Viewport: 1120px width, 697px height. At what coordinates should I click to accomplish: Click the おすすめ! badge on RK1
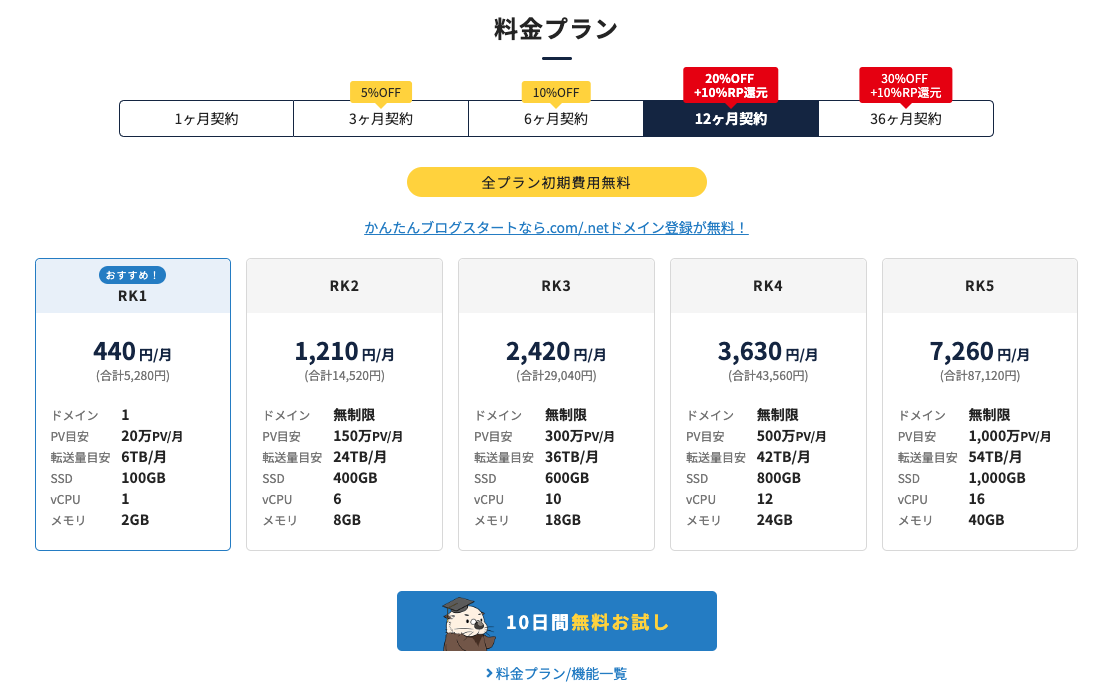(133, 274)
